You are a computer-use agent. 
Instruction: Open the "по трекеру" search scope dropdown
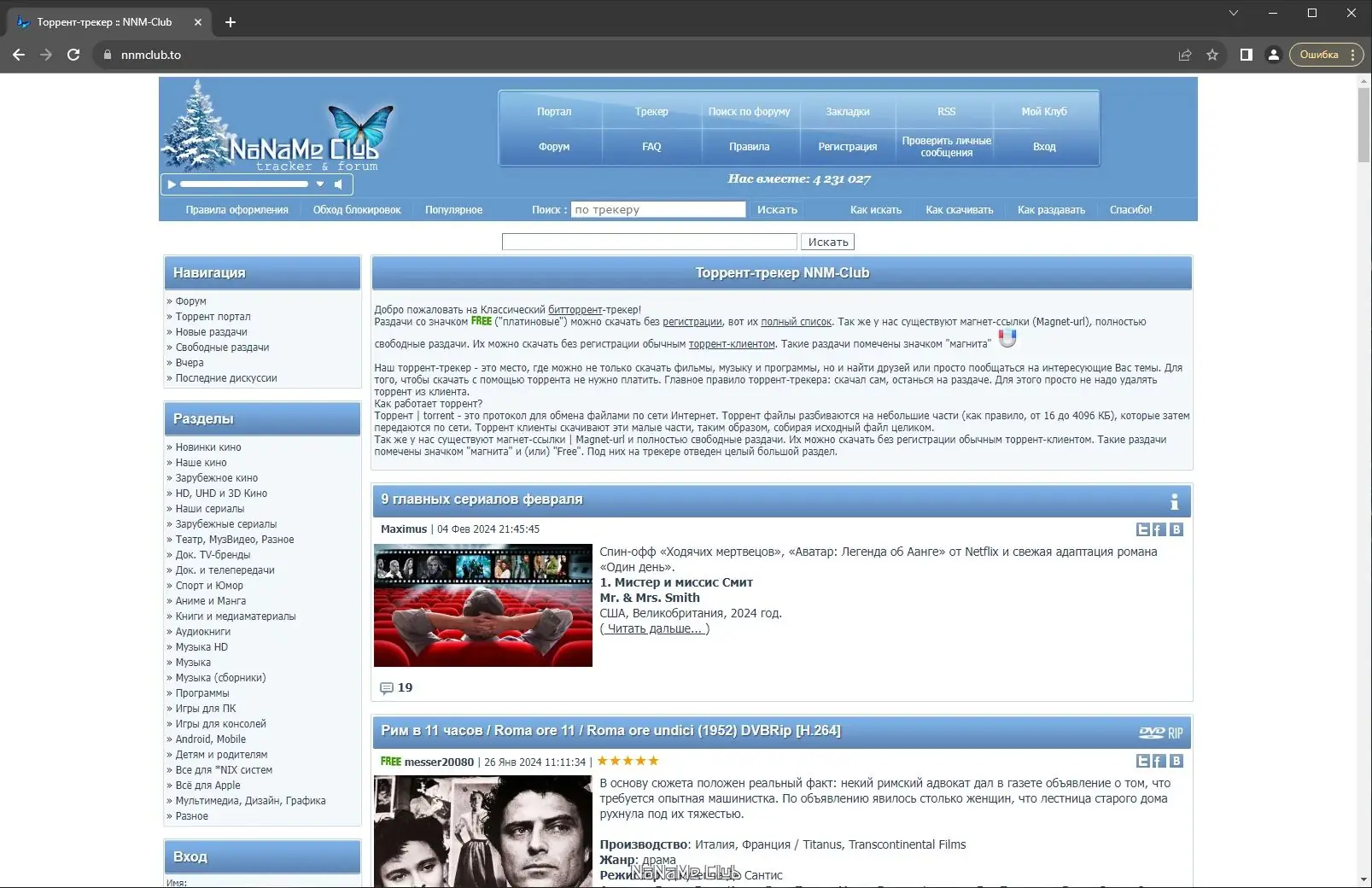point(658,209)
